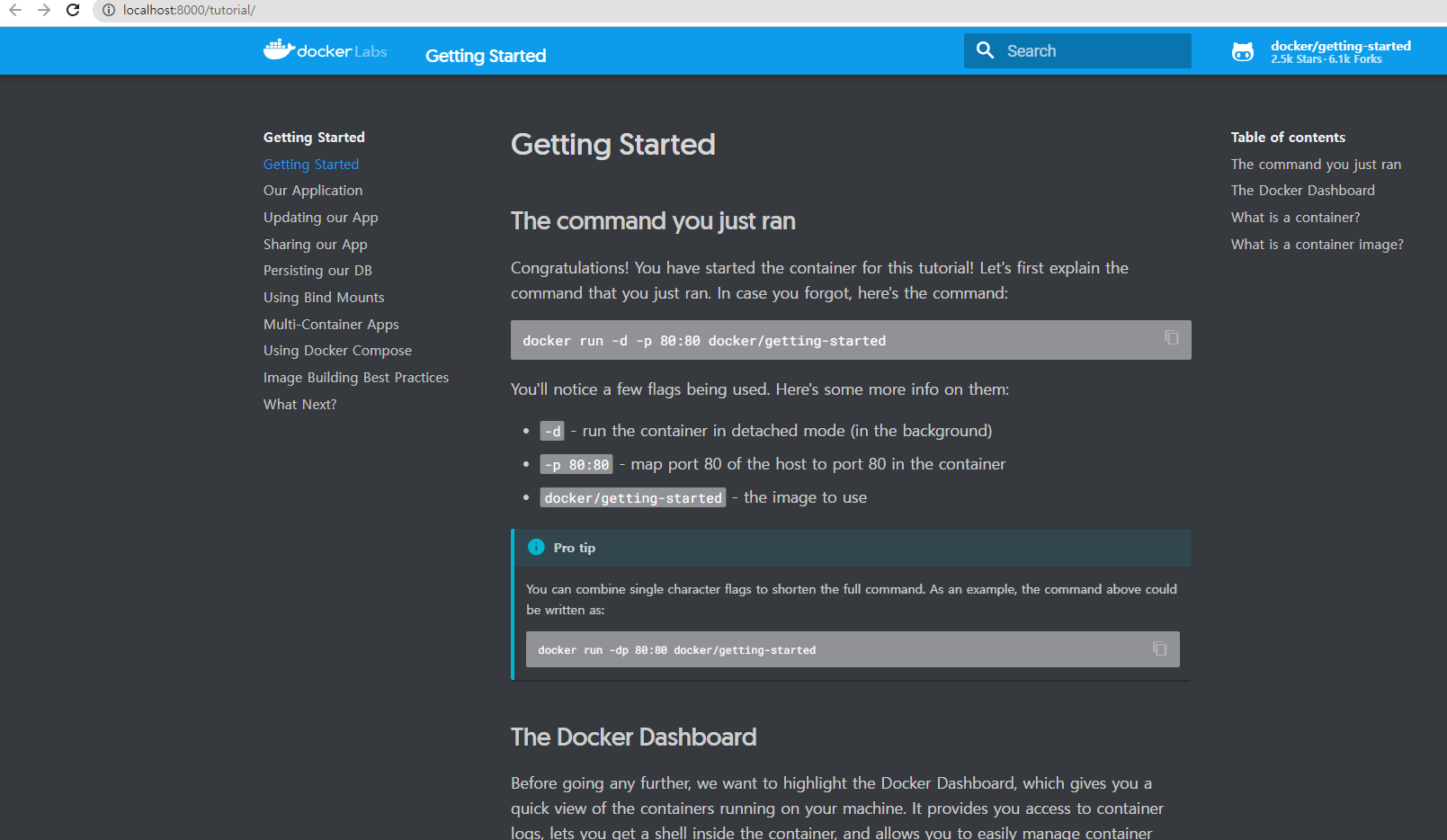Open the Our Application page
Viewport: 1447px width, 840px height.
[313, 191]
